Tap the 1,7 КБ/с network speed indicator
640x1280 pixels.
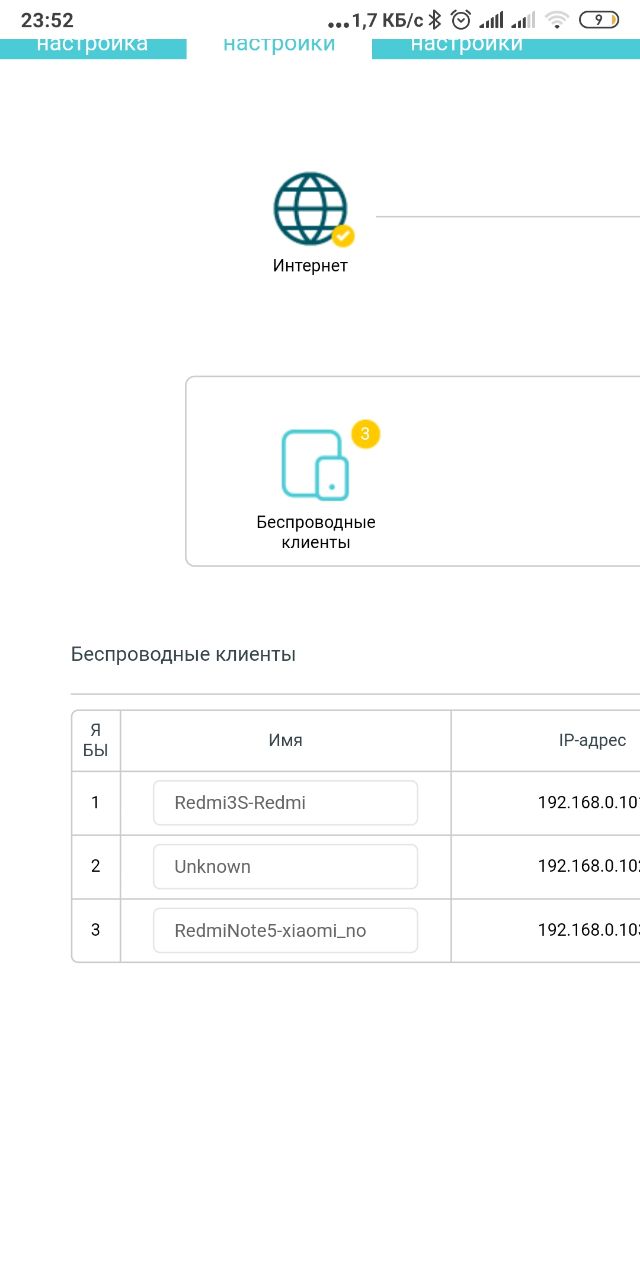(388, 20)
